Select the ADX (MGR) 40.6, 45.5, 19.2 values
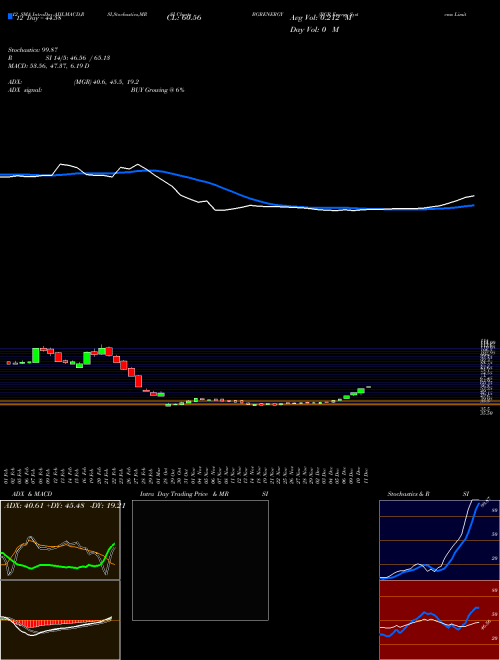 coord(106,82)
